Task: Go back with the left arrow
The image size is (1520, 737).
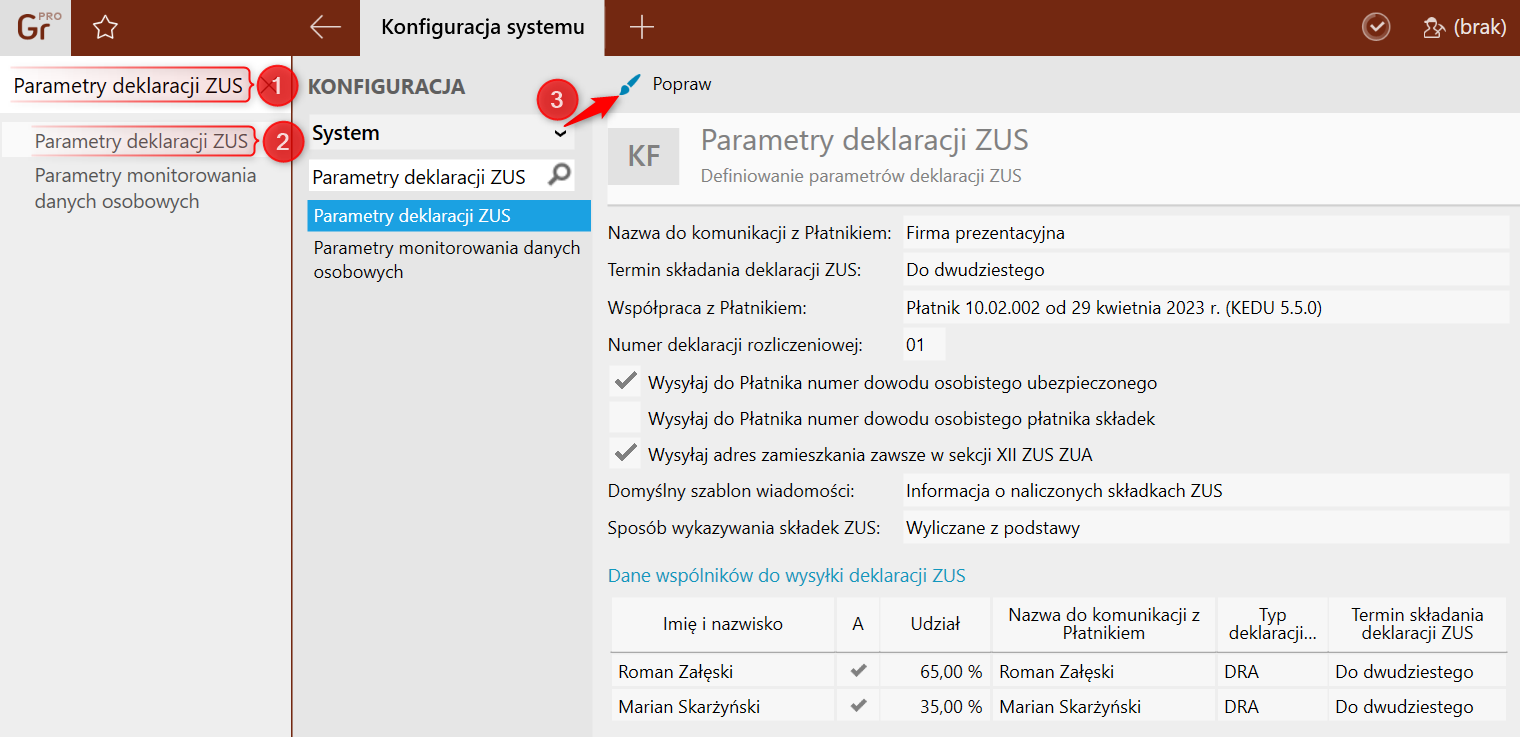Action: [x=326, y=27]
